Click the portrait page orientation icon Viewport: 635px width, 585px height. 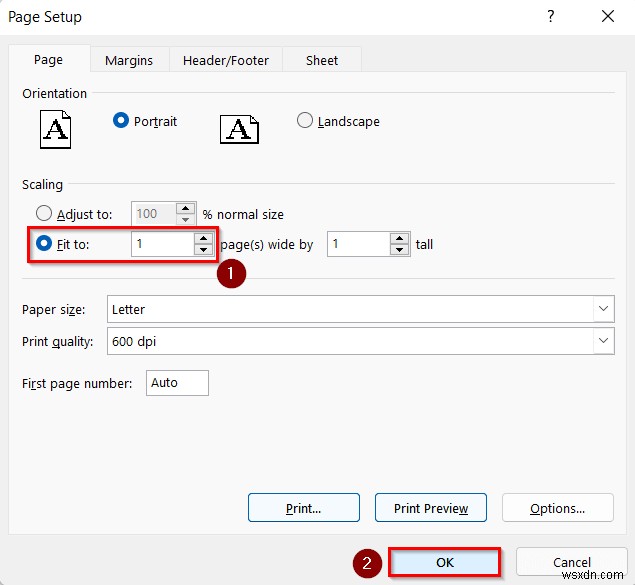[x=55, y=130]
